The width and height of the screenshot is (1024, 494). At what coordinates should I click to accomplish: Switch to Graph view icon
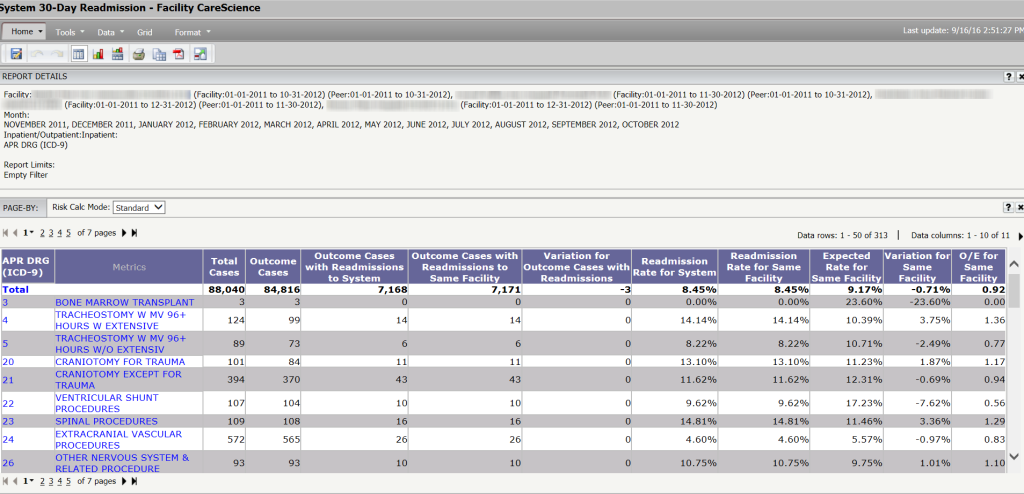click(98, 54)
